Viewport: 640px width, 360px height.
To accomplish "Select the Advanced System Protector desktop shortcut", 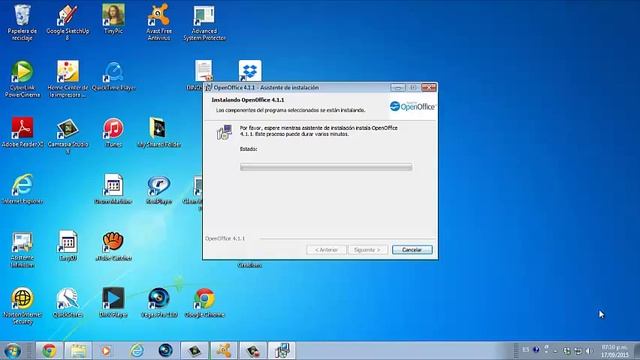I will tap(204, 22).
